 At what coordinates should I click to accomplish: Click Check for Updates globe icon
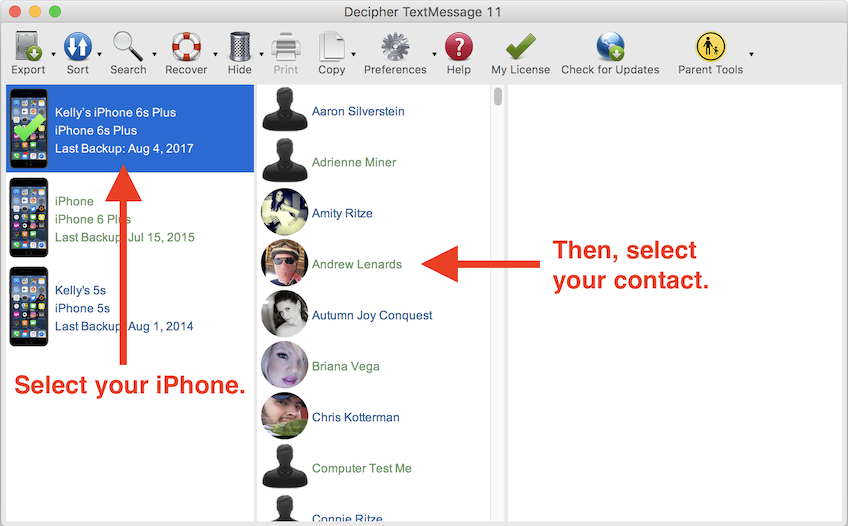pyautogui.click(x=610, y=47)
